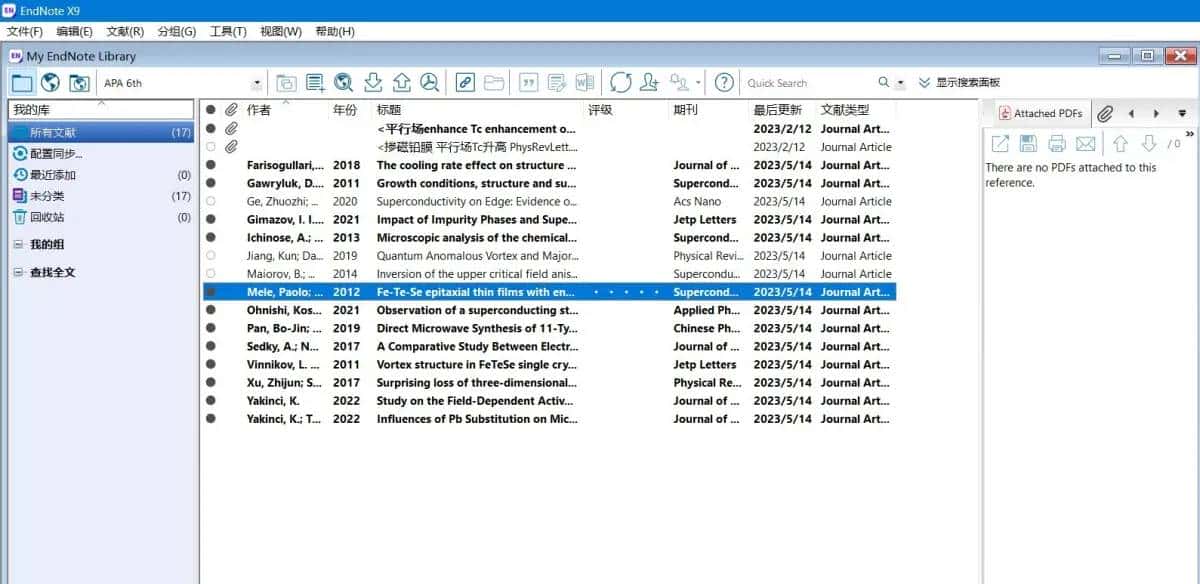This screenshot has height=584, width=1200.
Task: Click the Save PDF disk icon
Action: [1028, 143]
